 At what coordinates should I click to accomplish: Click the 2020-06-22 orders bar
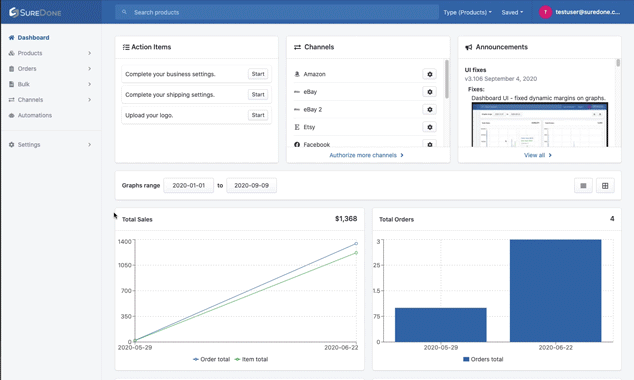point(556,291)
